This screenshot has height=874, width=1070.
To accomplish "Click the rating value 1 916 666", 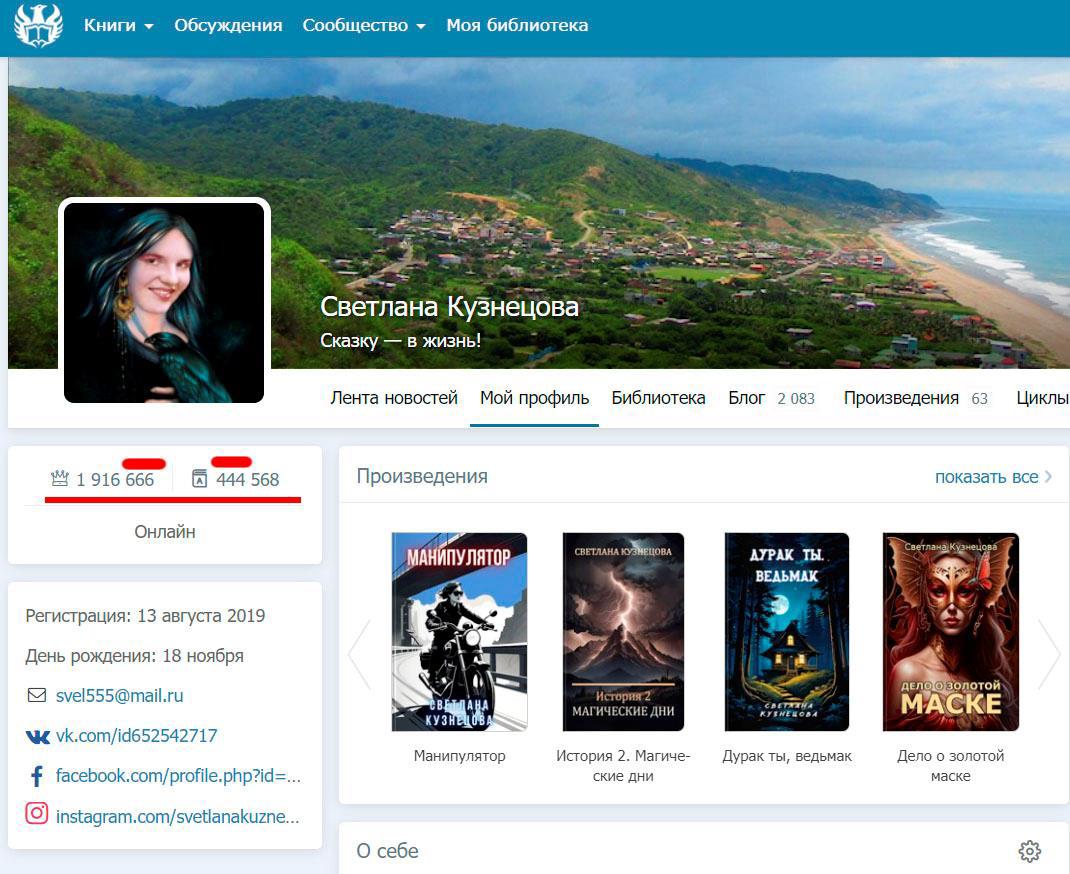I will point(115,480).
